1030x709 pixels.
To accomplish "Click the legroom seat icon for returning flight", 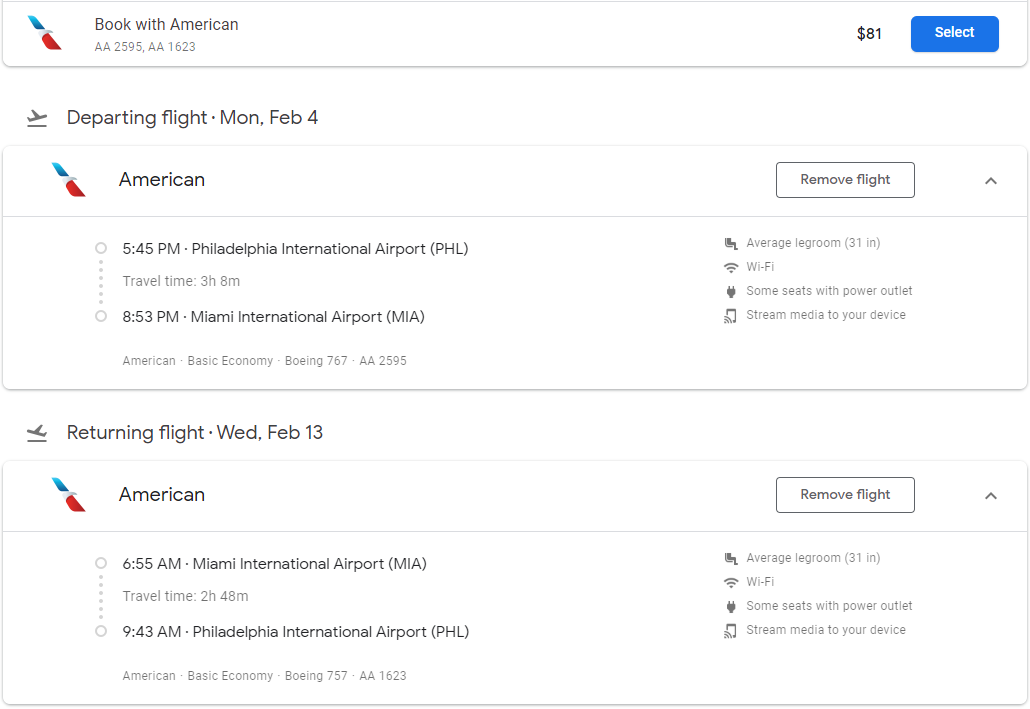I will pyautogui.click(x=731, y=558).
